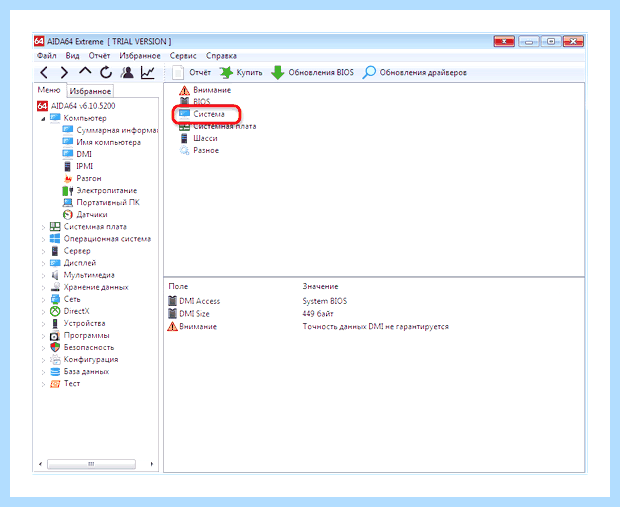Open the graph chart toolbar icon
620x507 pixels.
pos(147,72)
